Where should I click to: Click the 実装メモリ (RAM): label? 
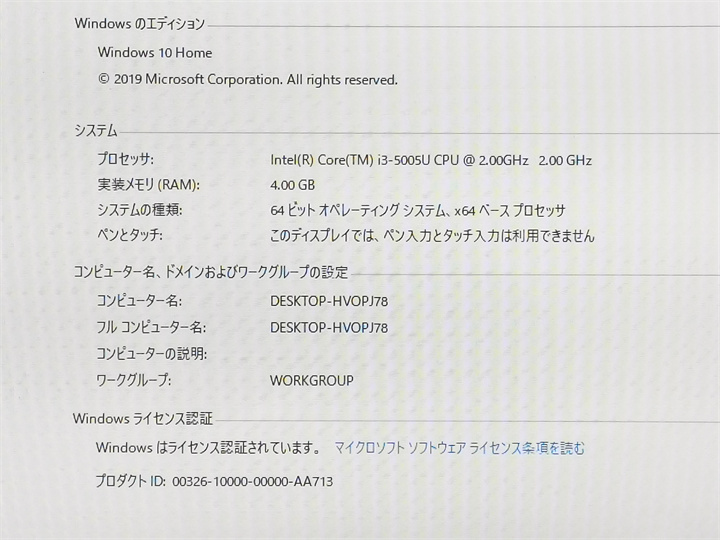tap(148, 185)
